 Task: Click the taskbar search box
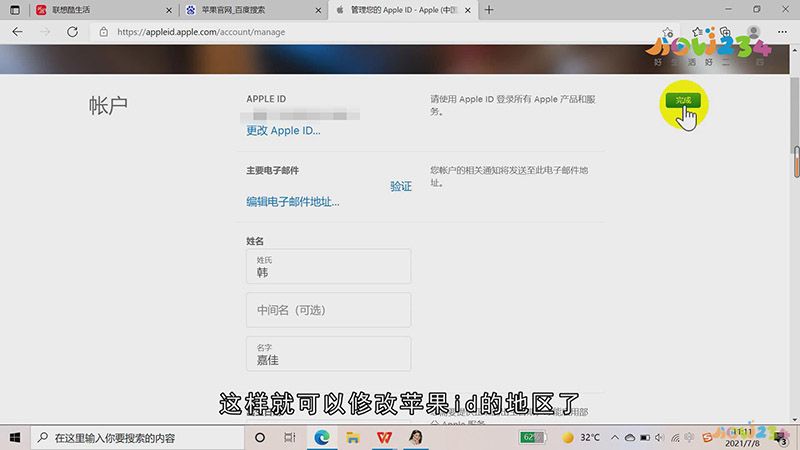(138, 438)
